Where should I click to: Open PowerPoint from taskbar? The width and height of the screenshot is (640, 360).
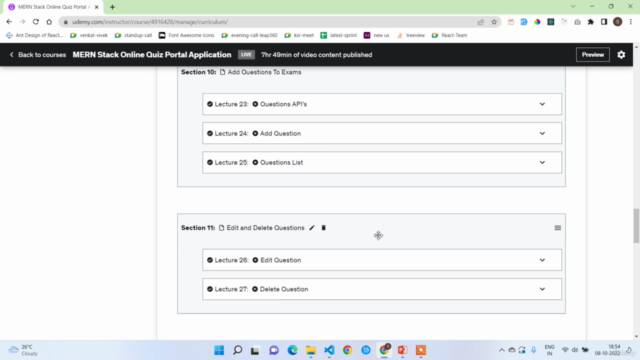(402, 350)
